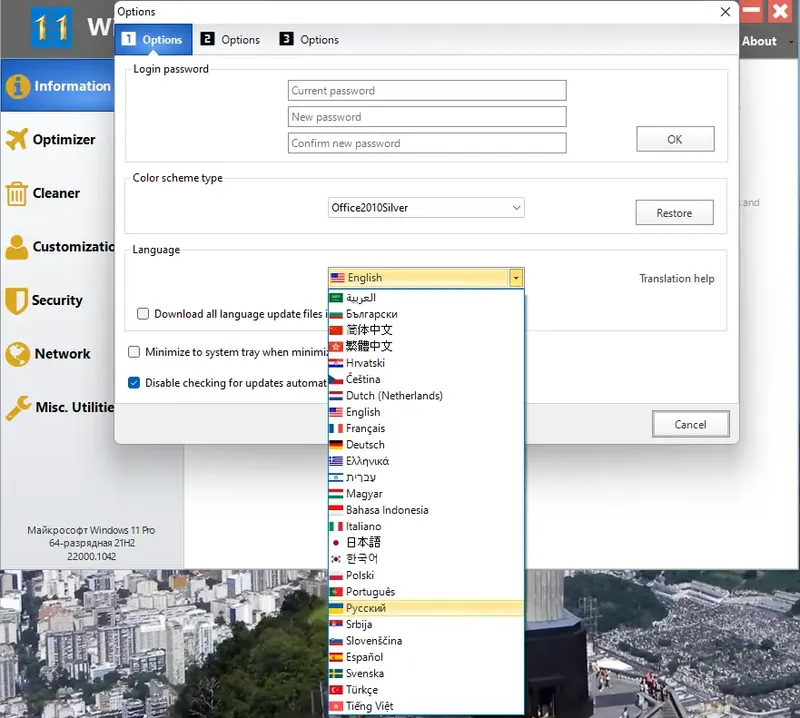This screenshot has height=718, width=800.
Task: Click the New password input field
Action: [427, 116]
